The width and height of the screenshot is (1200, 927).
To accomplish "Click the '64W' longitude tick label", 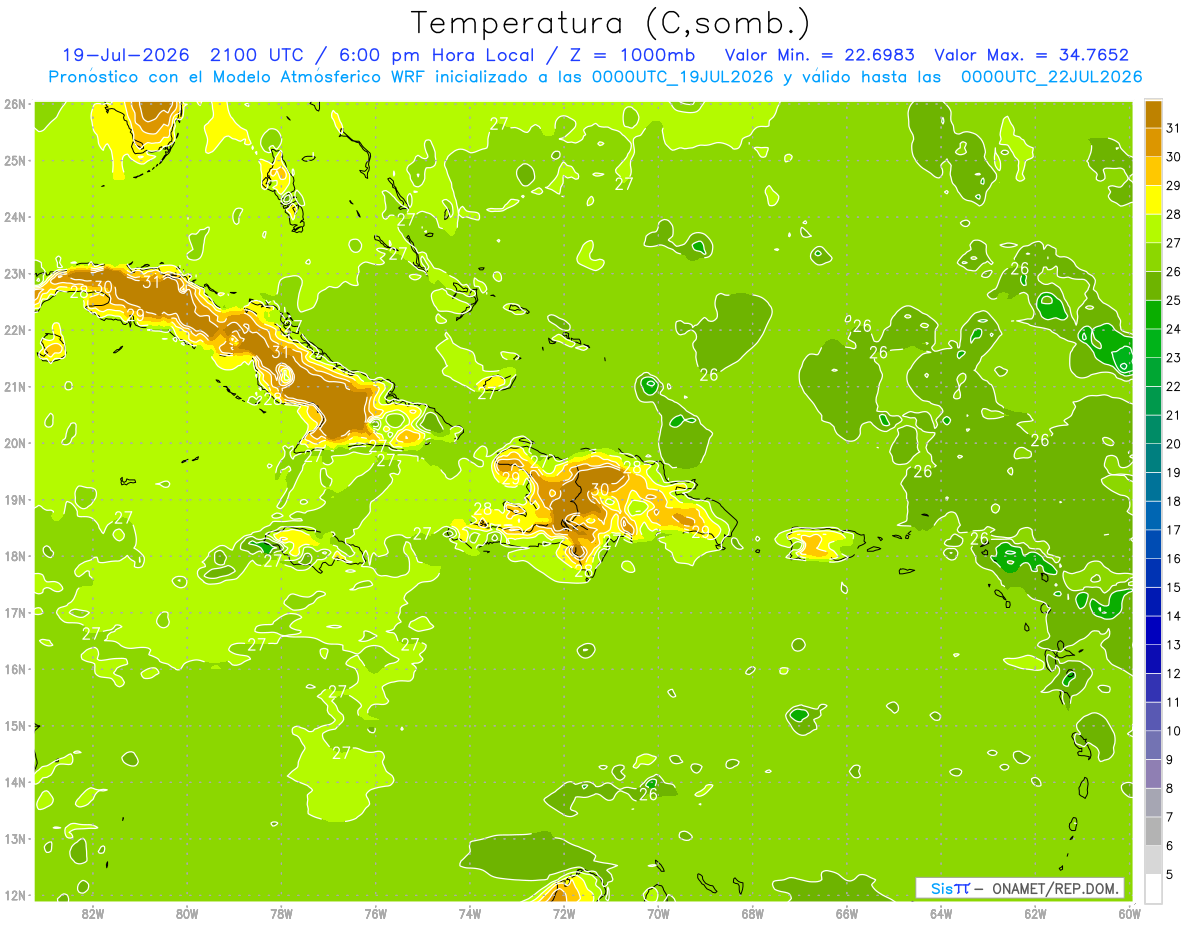I will (941, 913).
